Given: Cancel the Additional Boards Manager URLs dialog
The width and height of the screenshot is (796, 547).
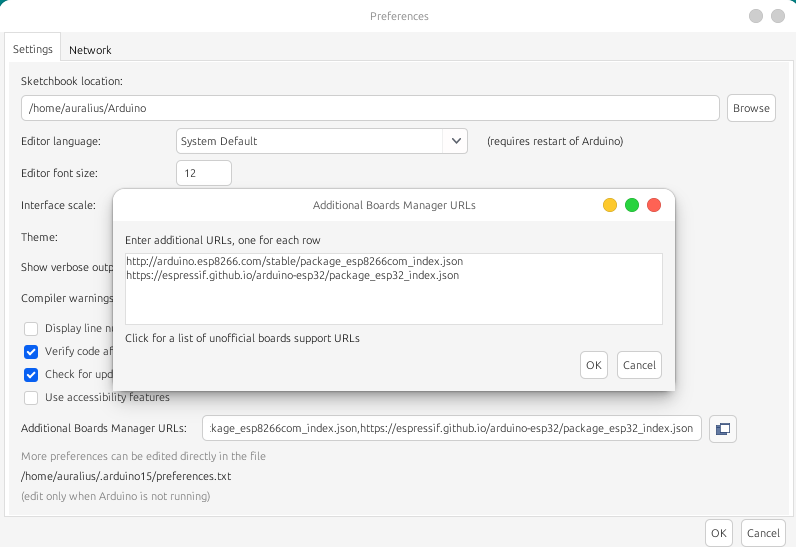Looking at the screenshot, I should 639,365.
